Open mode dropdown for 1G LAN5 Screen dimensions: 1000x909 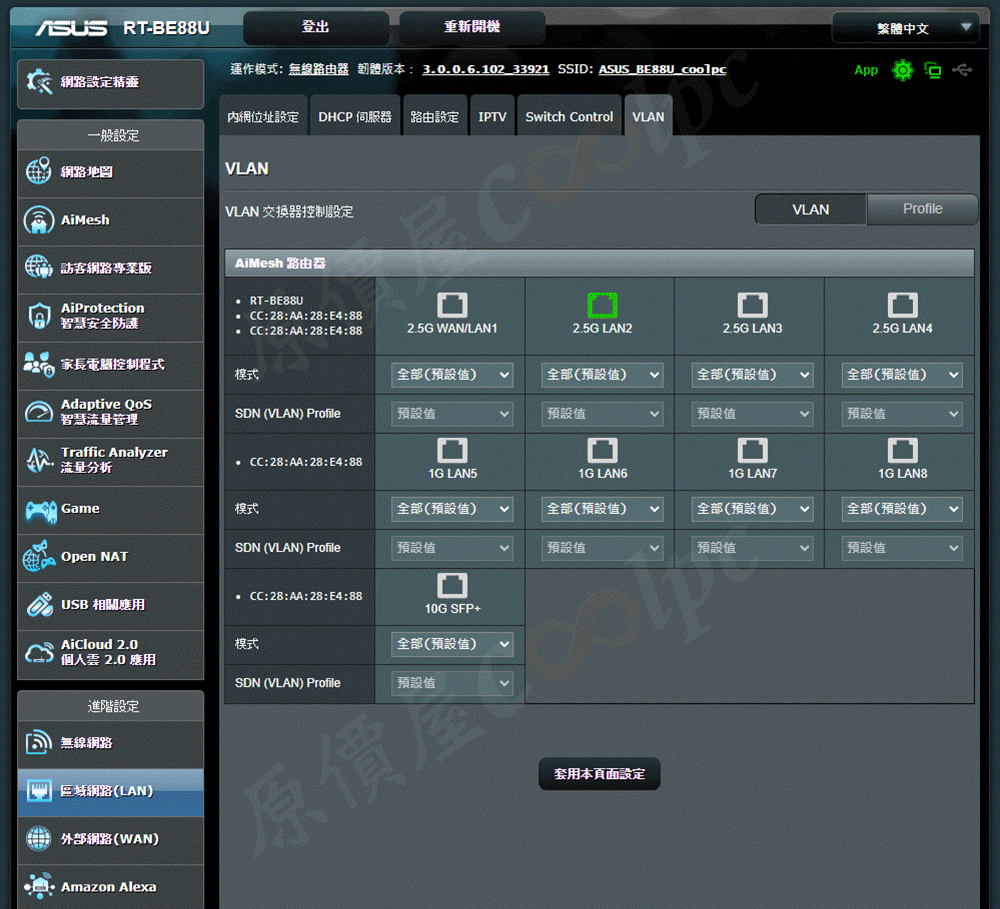click(x=452, y=509)
